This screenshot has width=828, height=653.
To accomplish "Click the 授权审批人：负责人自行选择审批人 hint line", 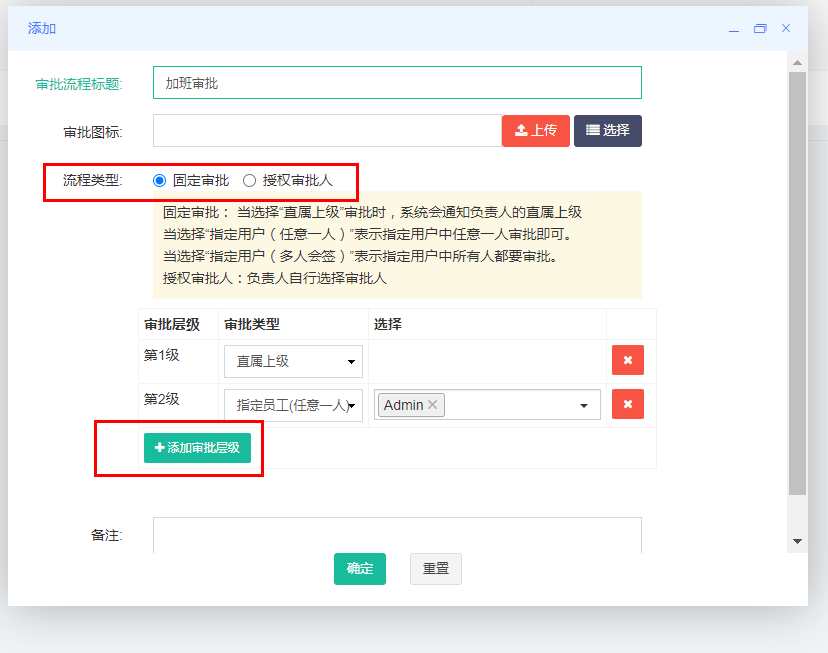I will tap(275, 278).
